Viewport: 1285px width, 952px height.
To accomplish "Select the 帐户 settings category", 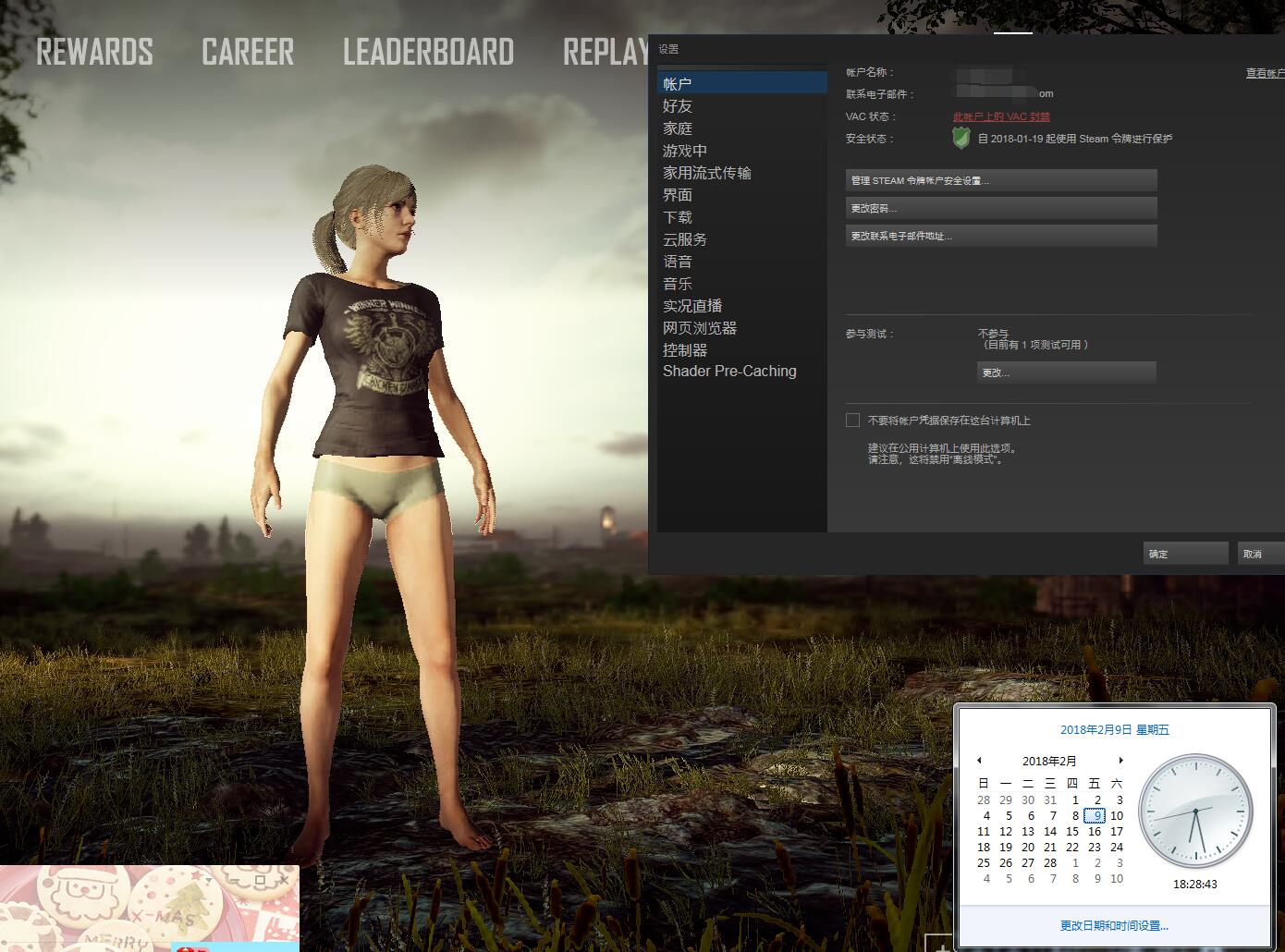I will (742, 83).
